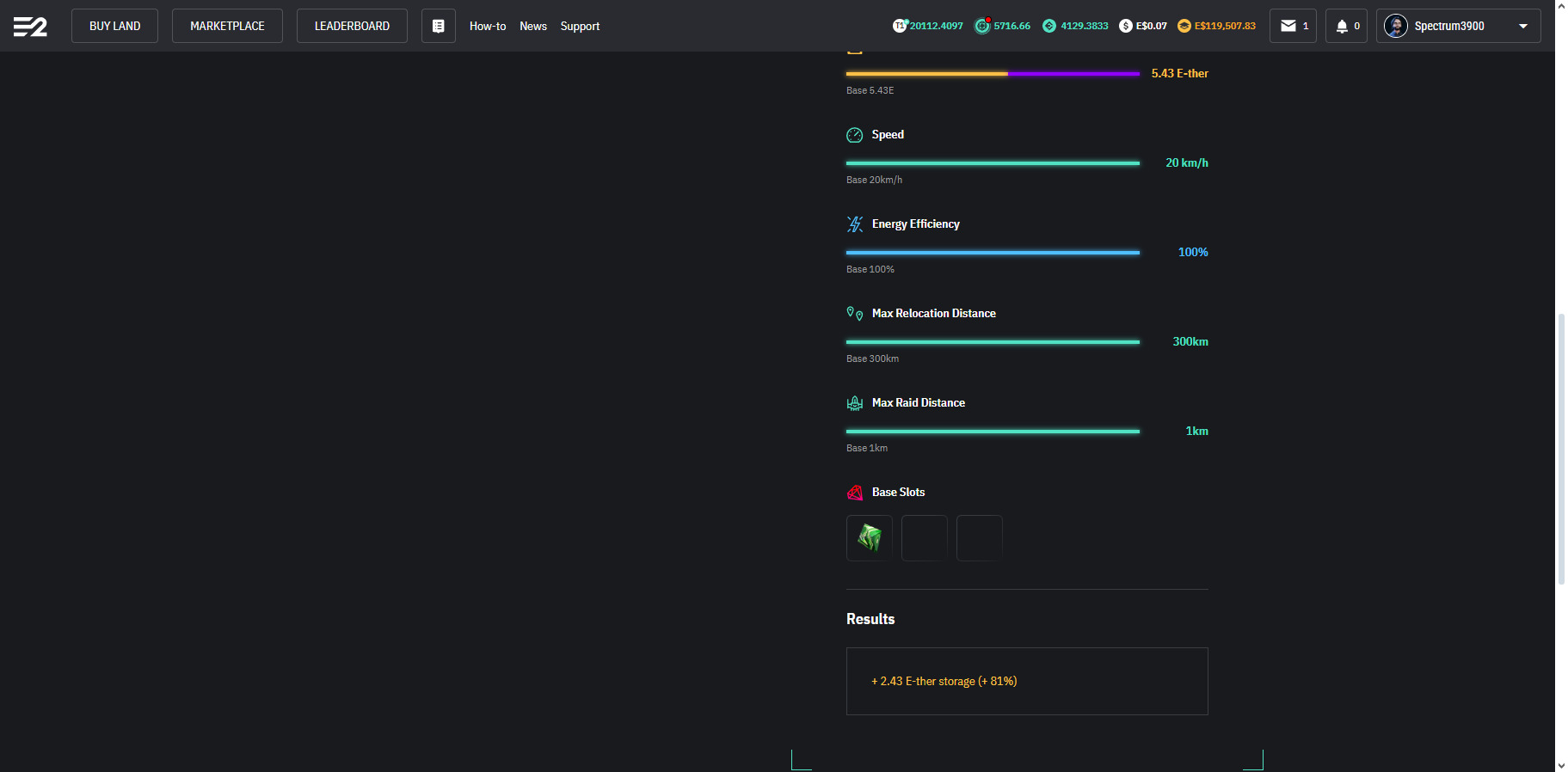Click the Earth 2 logo
Image resolution: width=1568 pixels, height=772 pixels.
pos(30,27)
